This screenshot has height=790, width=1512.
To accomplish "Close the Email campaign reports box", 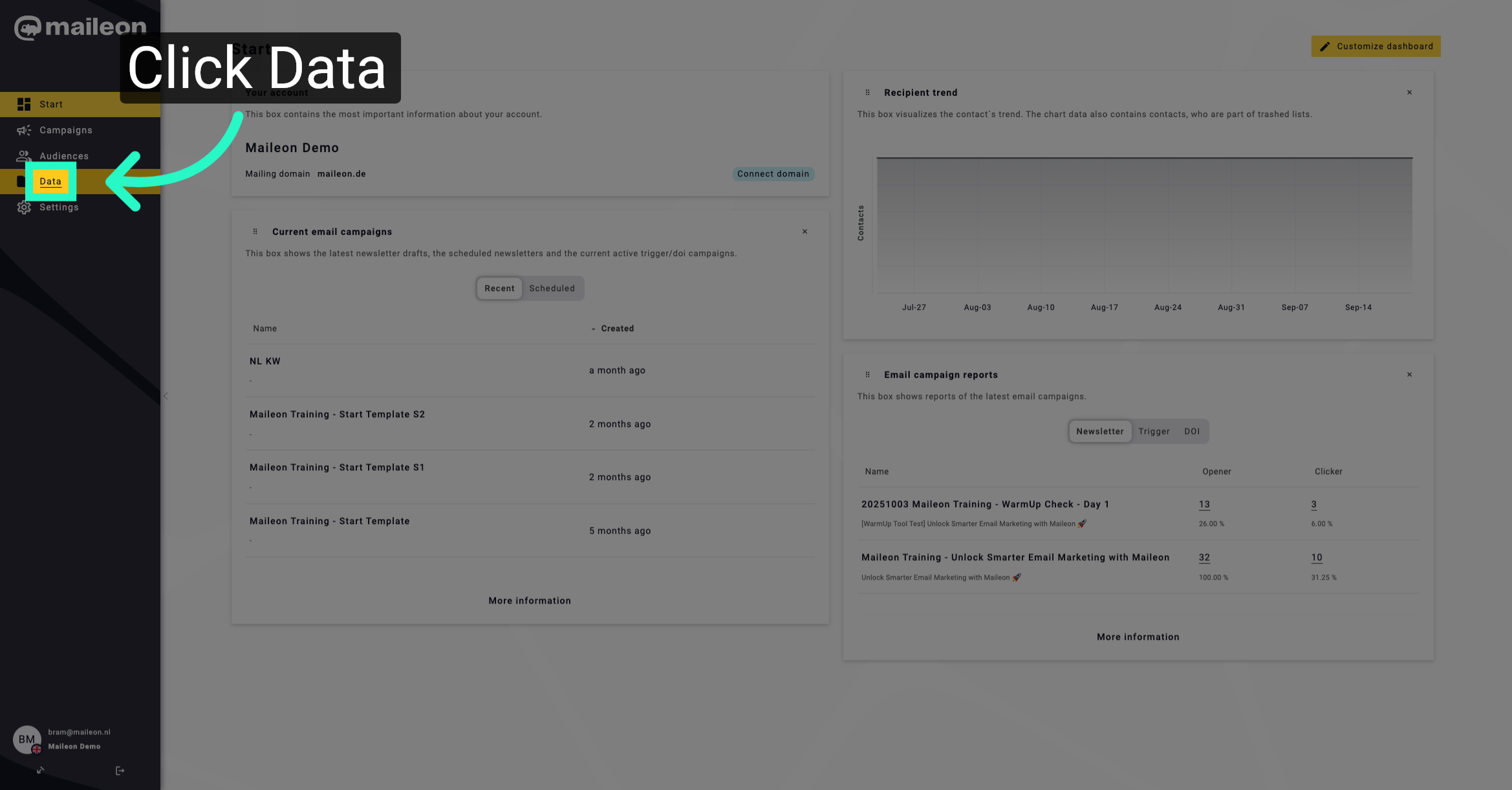I will [1409, 375].
